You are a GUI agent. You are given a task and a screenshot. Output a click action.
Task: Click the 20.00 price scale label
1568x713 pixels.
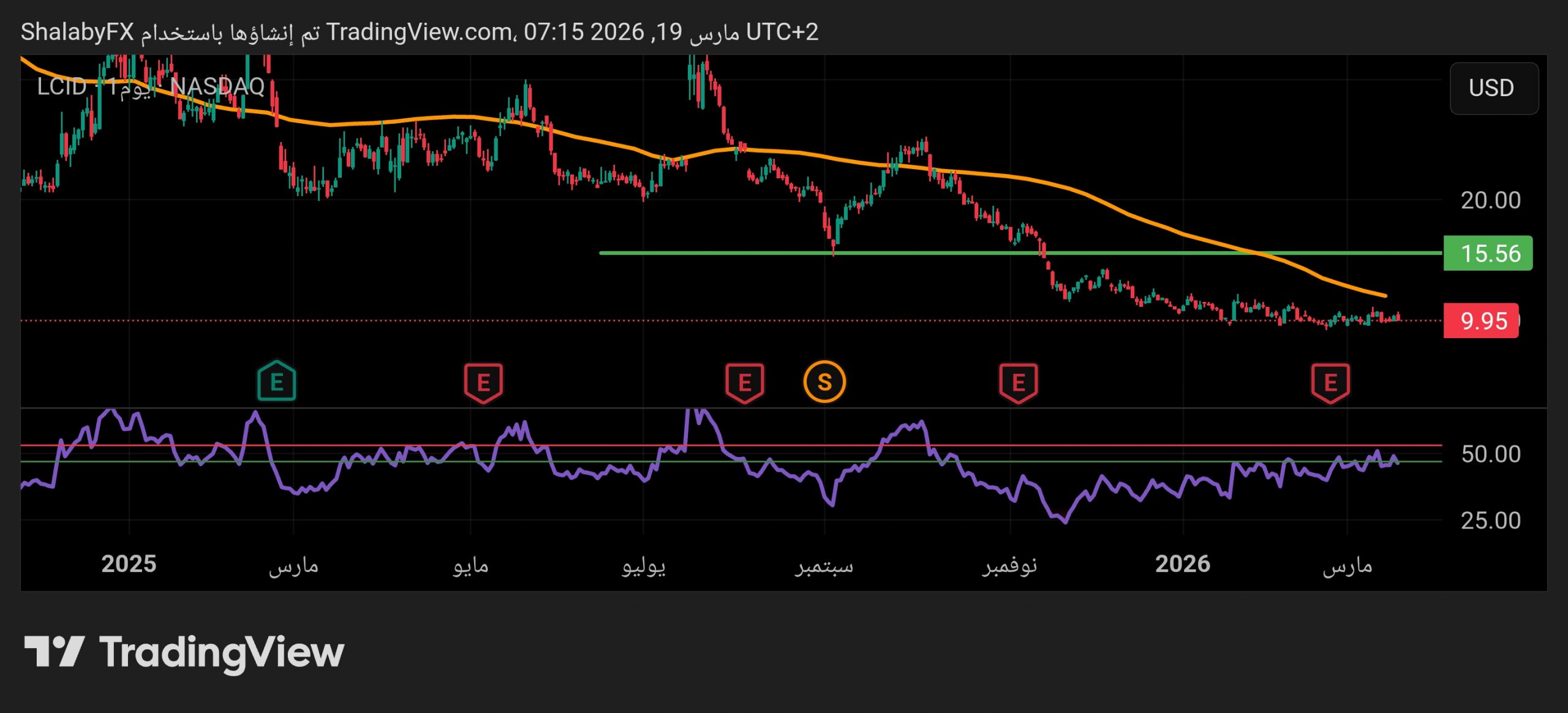click(x=1490, y=200)
